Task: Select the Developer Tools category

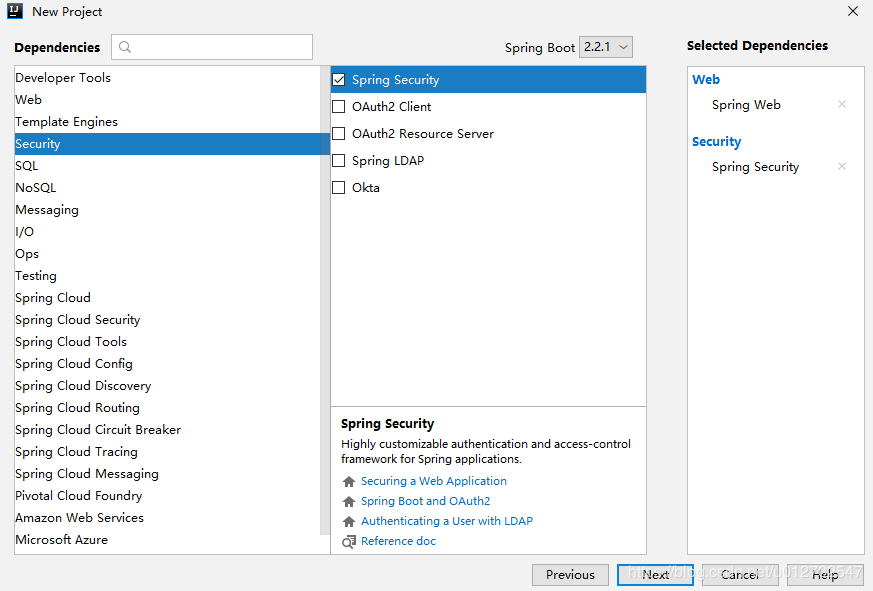Action: point(63,78)
